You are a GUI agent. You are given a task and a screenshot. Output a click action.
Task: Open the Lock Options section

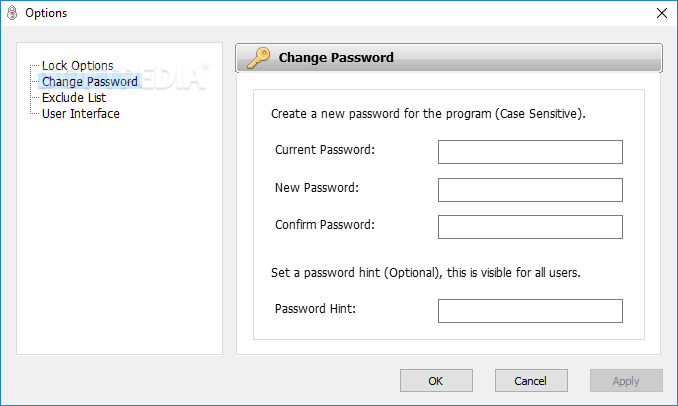coord(77,66)
